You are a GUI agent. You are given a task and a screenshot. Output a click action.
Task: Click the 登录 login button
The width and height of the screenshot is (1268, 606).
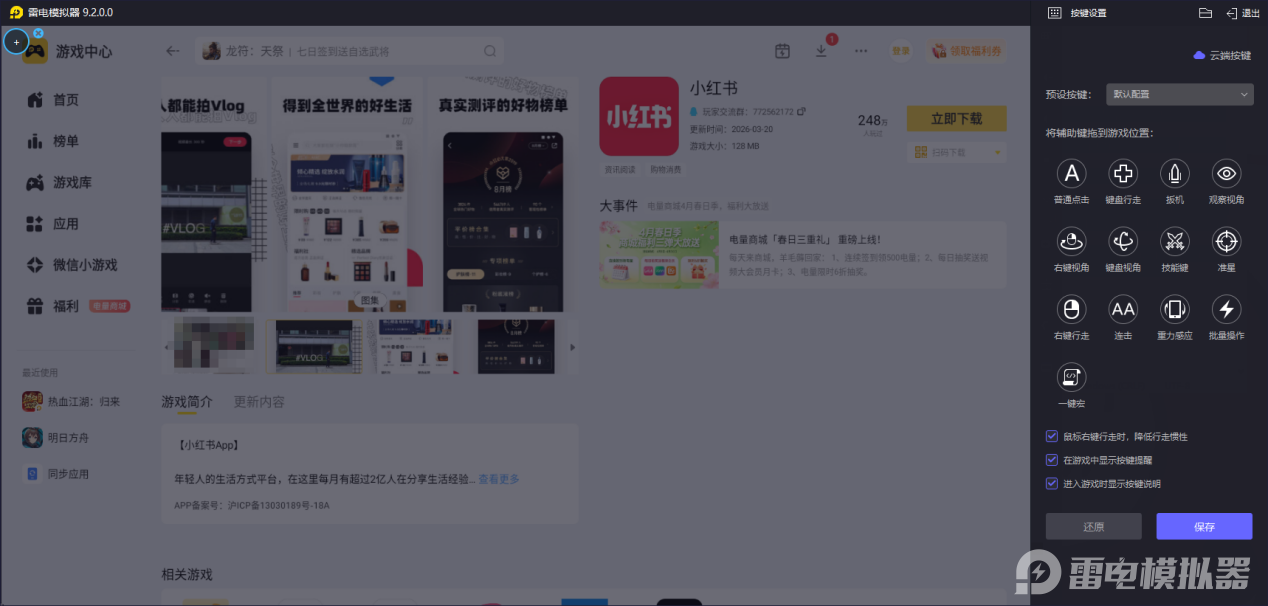901,51
